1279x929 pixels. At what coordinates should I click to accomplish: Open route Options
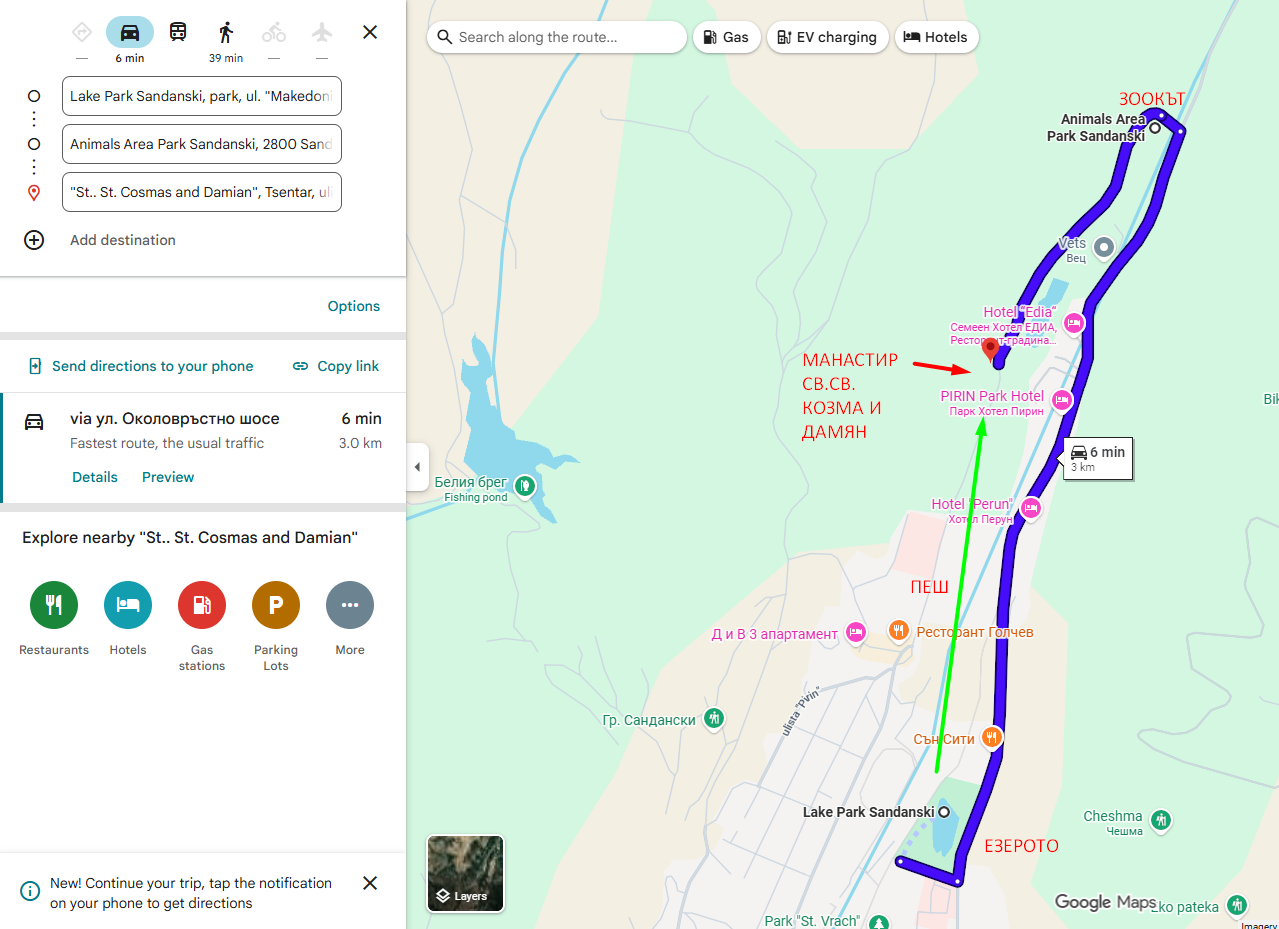click(x=354, y=306)
